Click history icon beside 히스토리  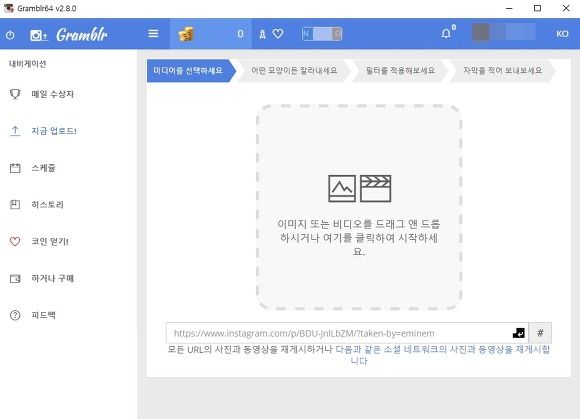pyautogui.click(x=15, y=205)
